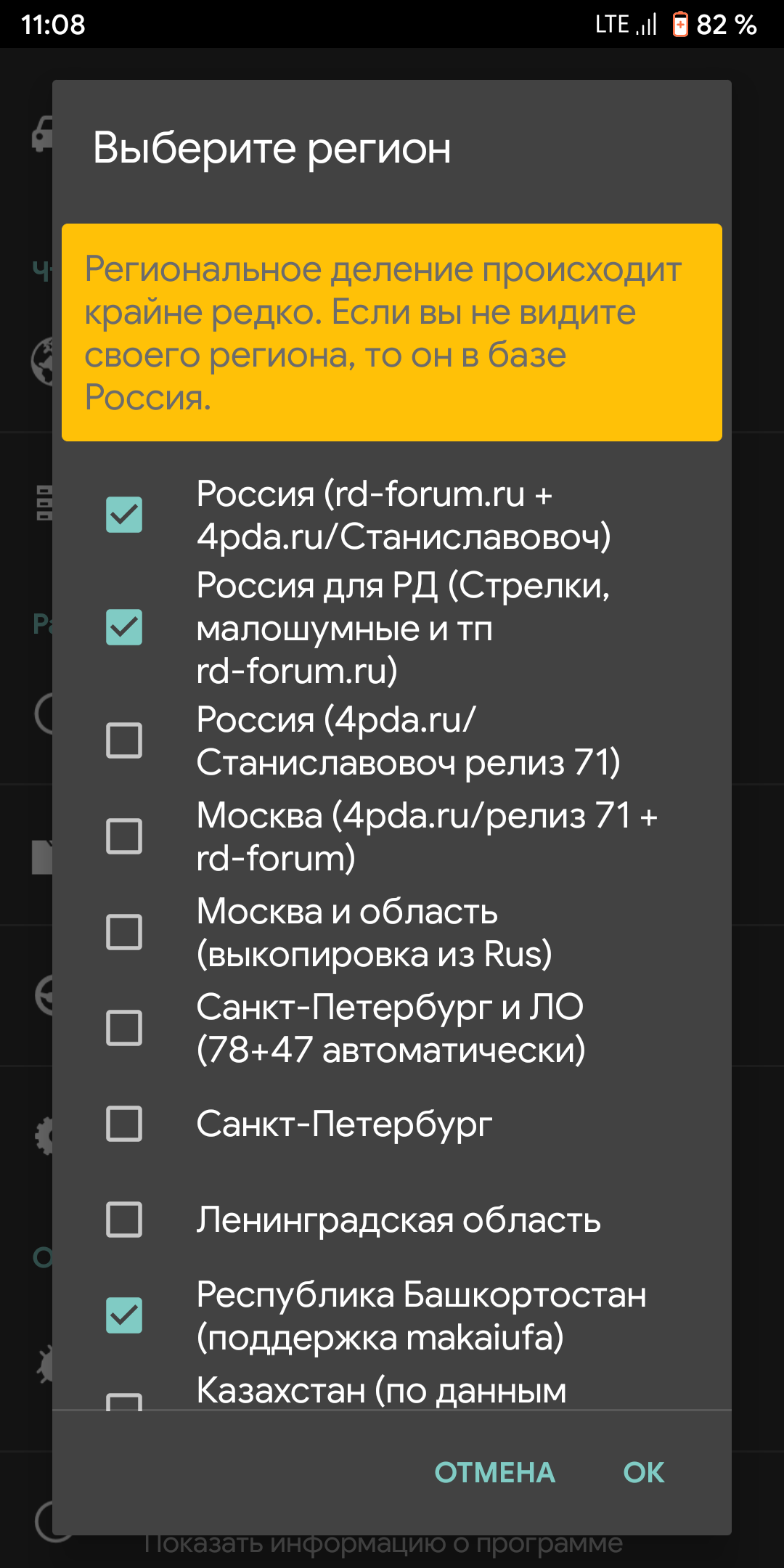Screen dimensions: 784x1568
Task: Uncheck Республика Башкортостан checkbox
Action: [x=124, y=1315]
